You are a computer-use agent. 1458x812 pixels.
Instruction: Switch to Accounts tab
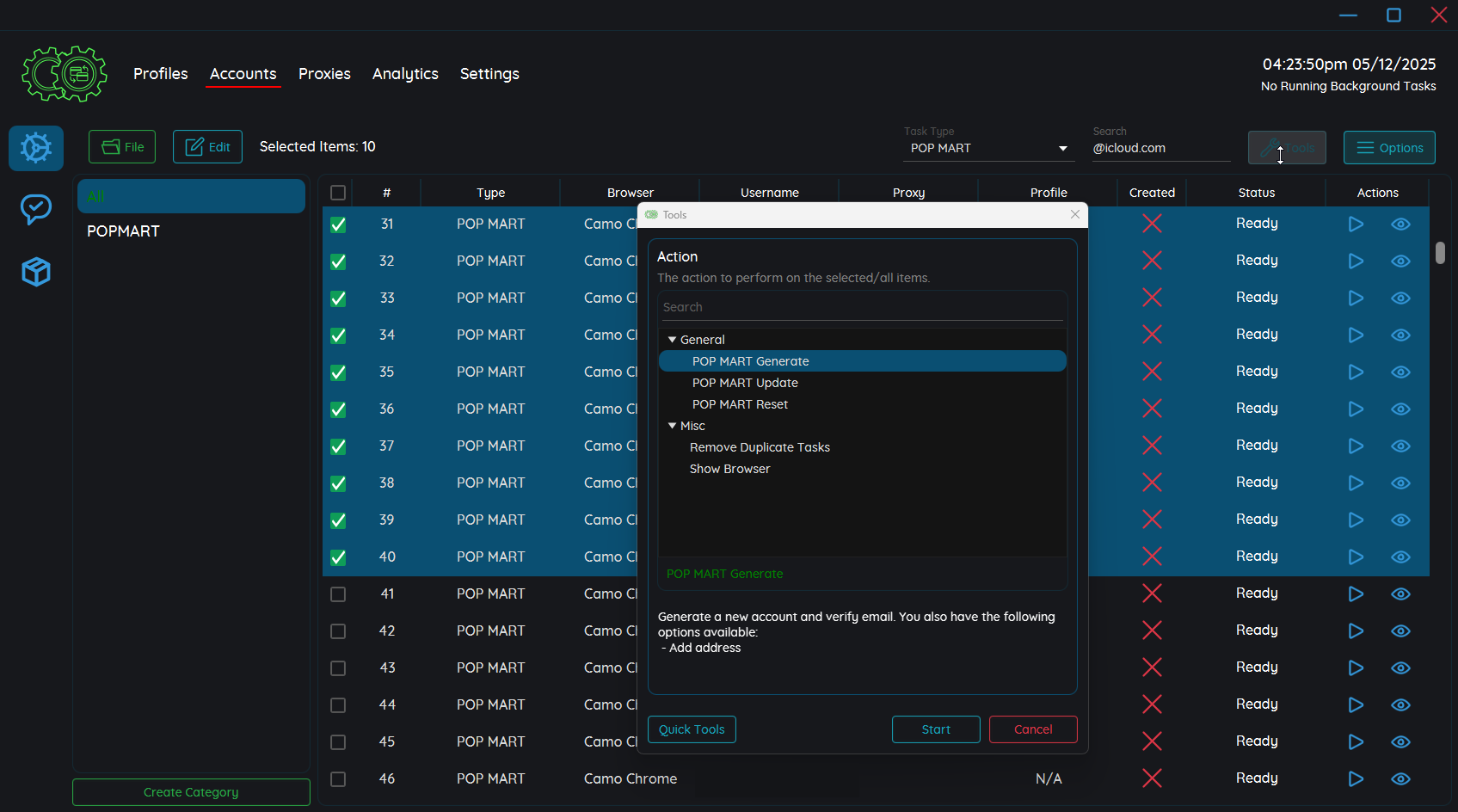(x=243, y=74)
